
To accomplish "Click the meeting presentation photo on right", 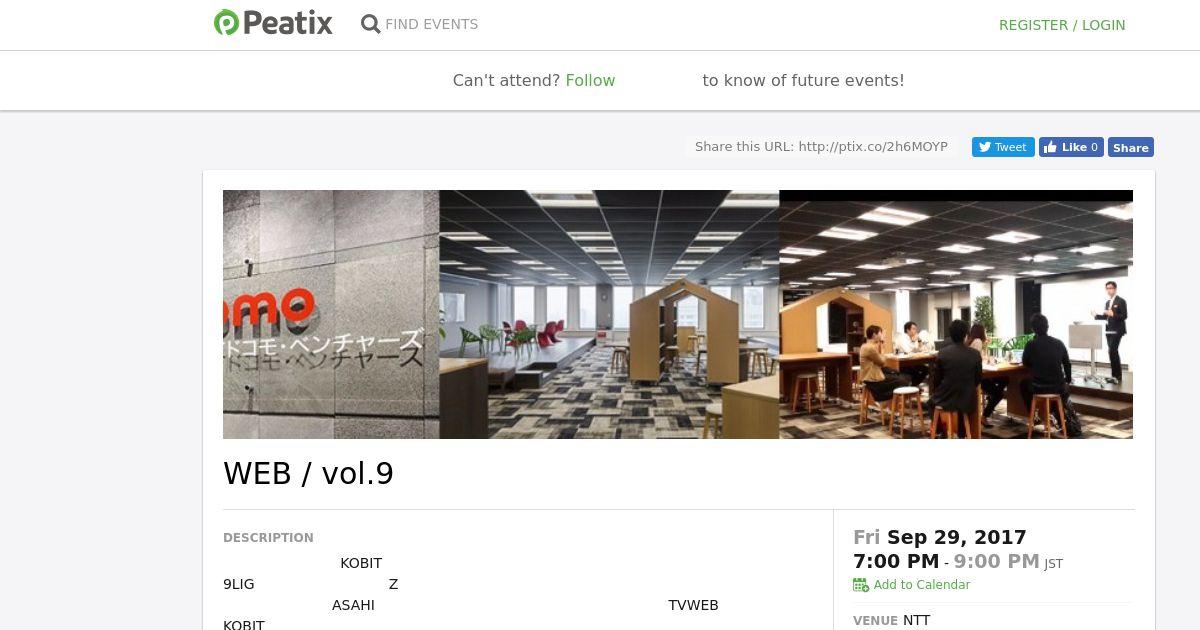I will (956, 314).
